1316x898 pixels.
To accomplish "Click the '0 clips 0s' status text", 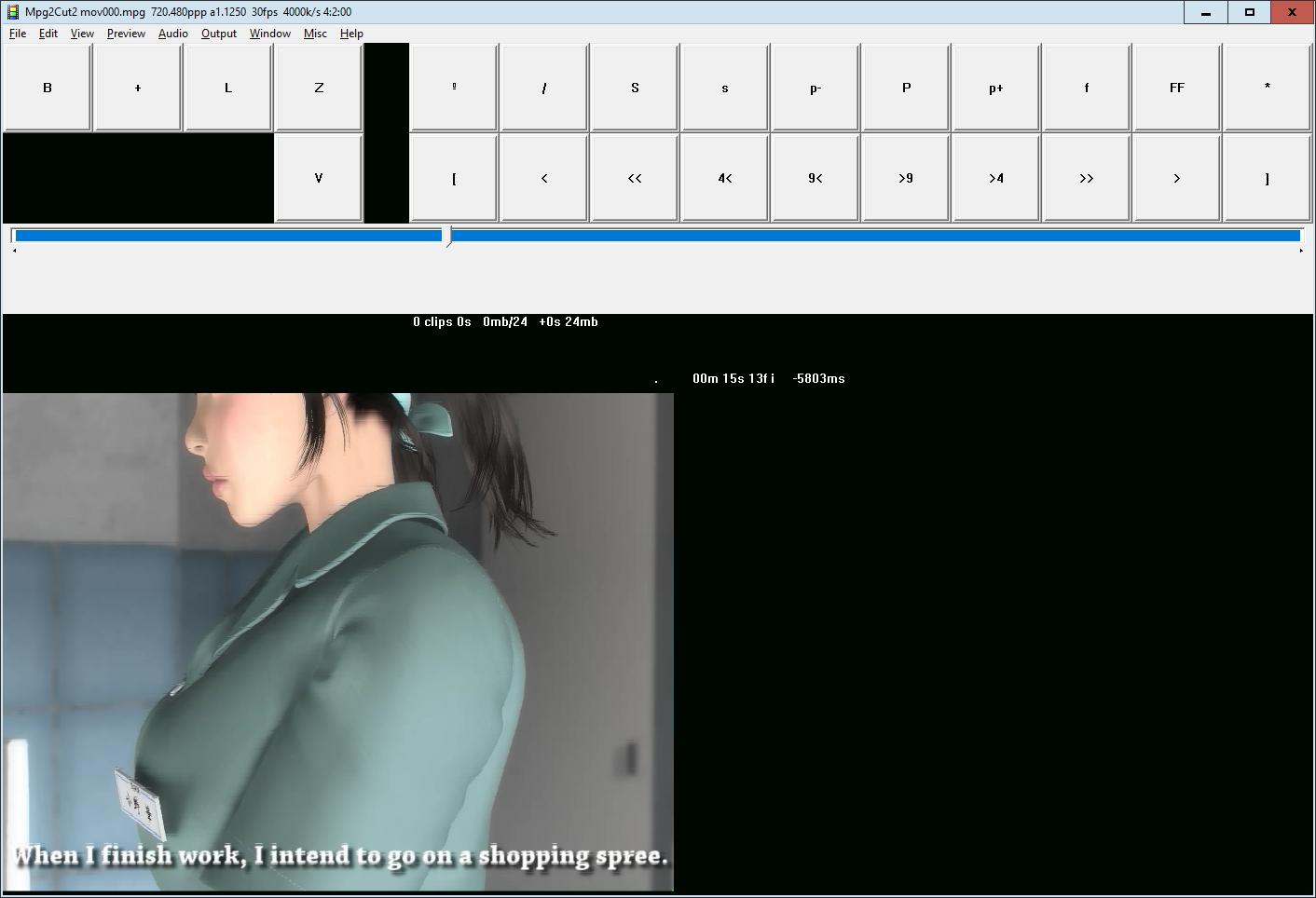I will click(x=442, y=322).
